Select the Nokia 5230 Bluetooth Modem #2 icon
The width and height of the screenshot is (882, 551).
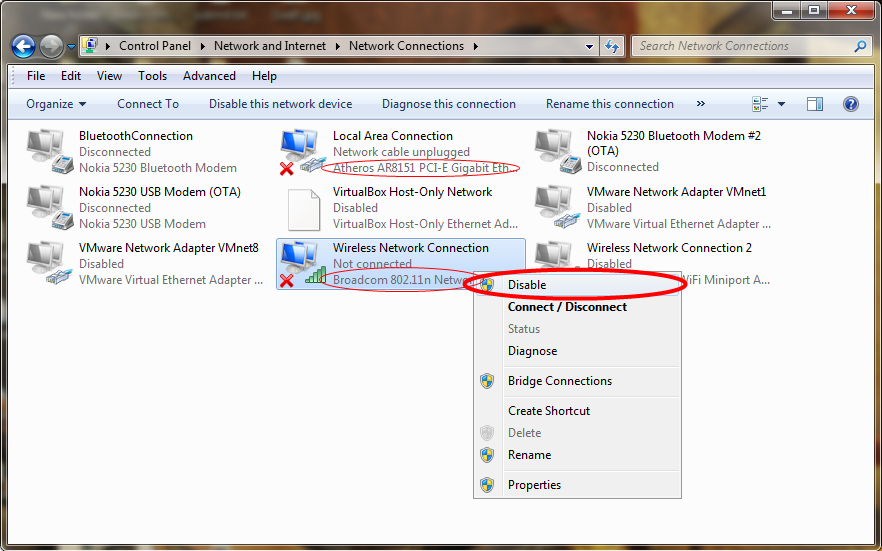(x=558, y=151)
